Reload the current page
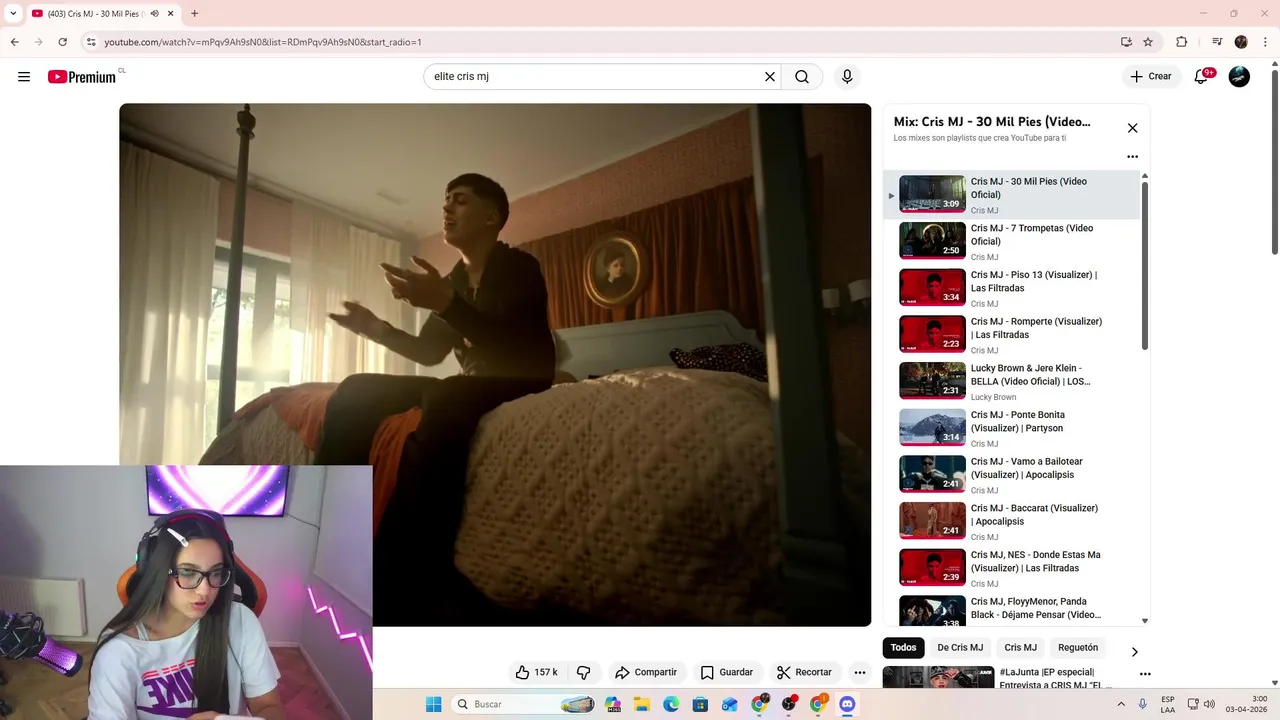Viewport: 1280px width, 720px height. 62,42
